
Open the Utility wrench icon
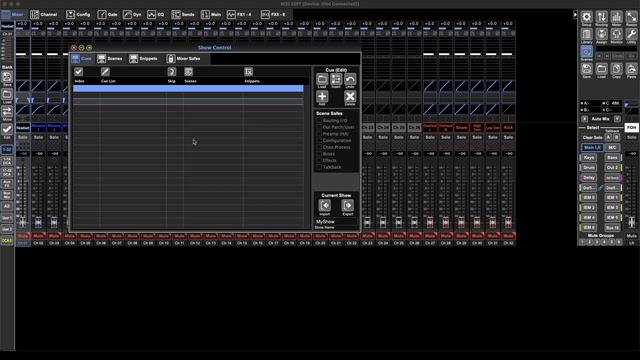click(631, 34)
